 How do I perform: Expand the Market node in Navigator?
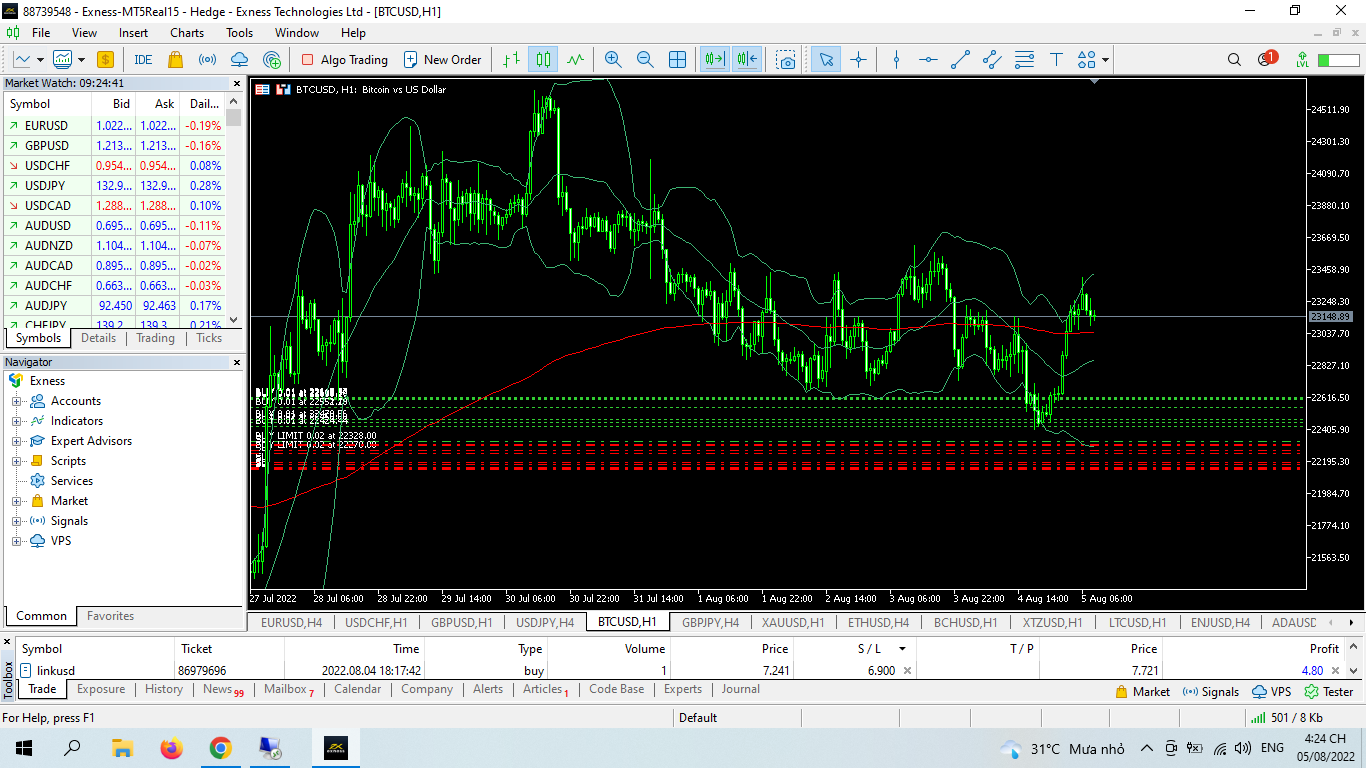tap(17, 501)
